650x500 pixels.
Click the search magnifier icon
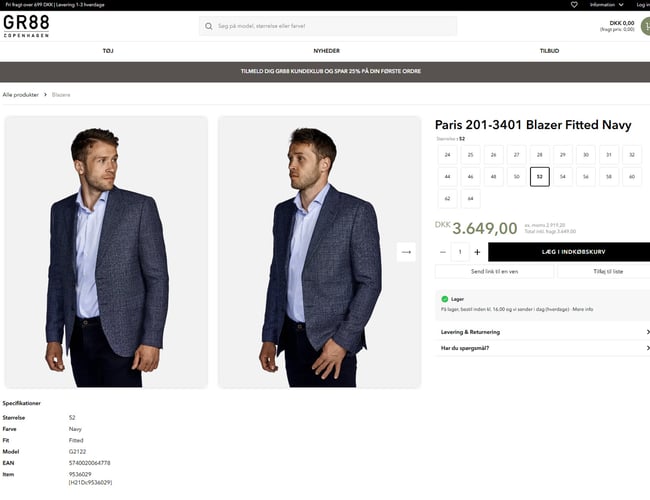click(x=209, y=26)
